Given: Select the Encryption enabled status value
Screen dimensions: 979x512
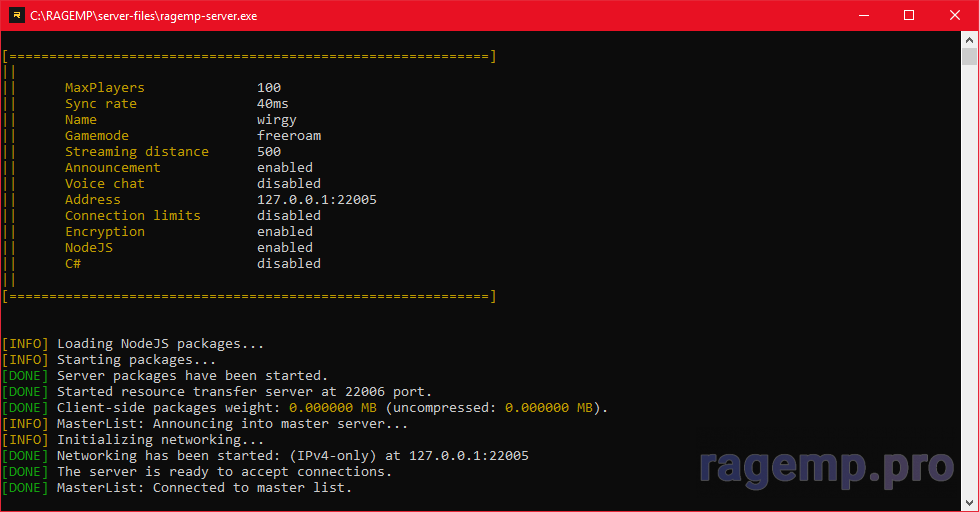Looking at the screenshot, I should [284, 232].
